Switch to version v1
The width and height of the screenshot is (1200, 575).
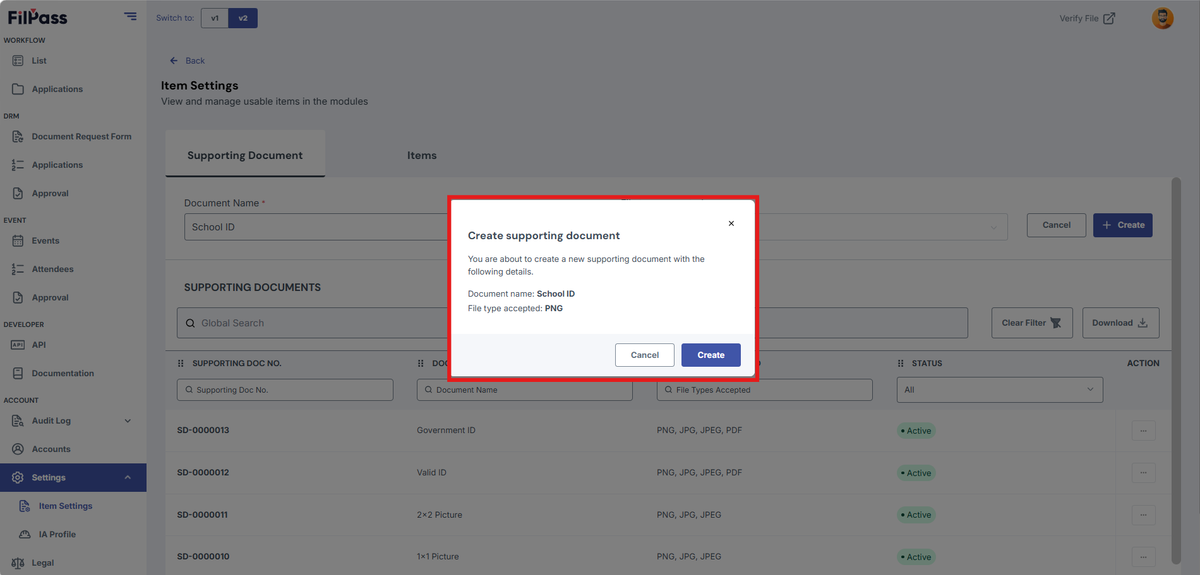click(215, 18)
